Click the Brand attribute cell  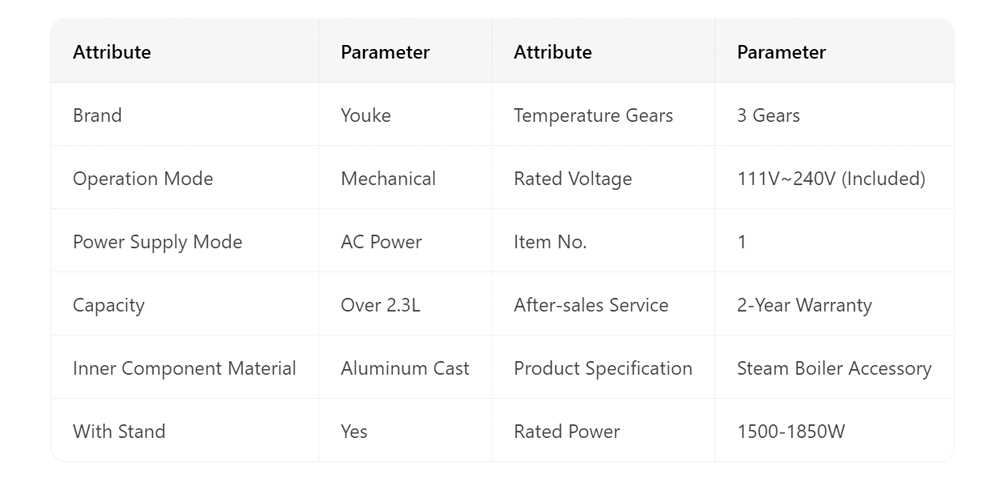(97, 116)
